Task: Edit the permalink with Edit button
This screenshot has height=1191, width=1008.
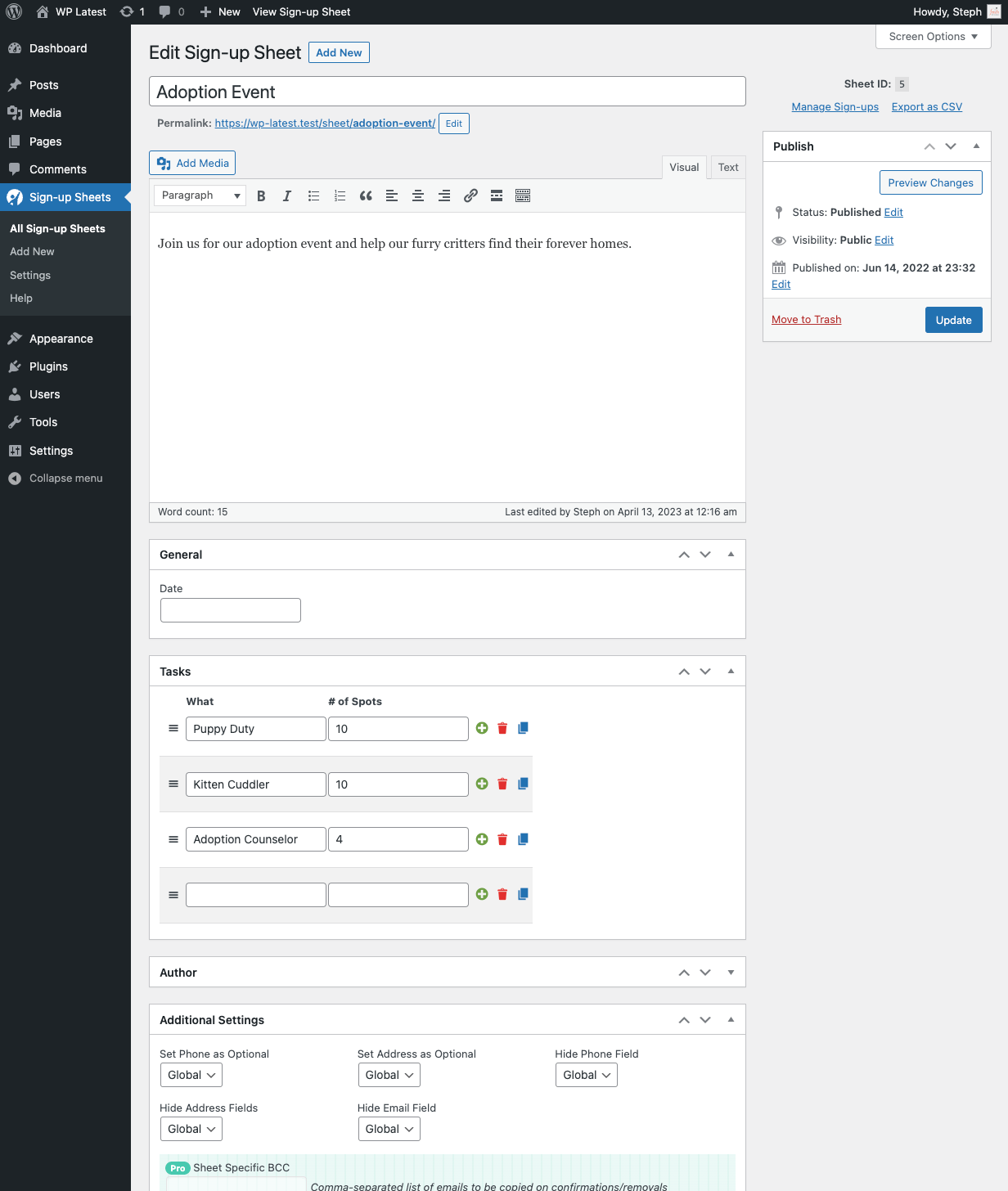Action: click(454, 124)
